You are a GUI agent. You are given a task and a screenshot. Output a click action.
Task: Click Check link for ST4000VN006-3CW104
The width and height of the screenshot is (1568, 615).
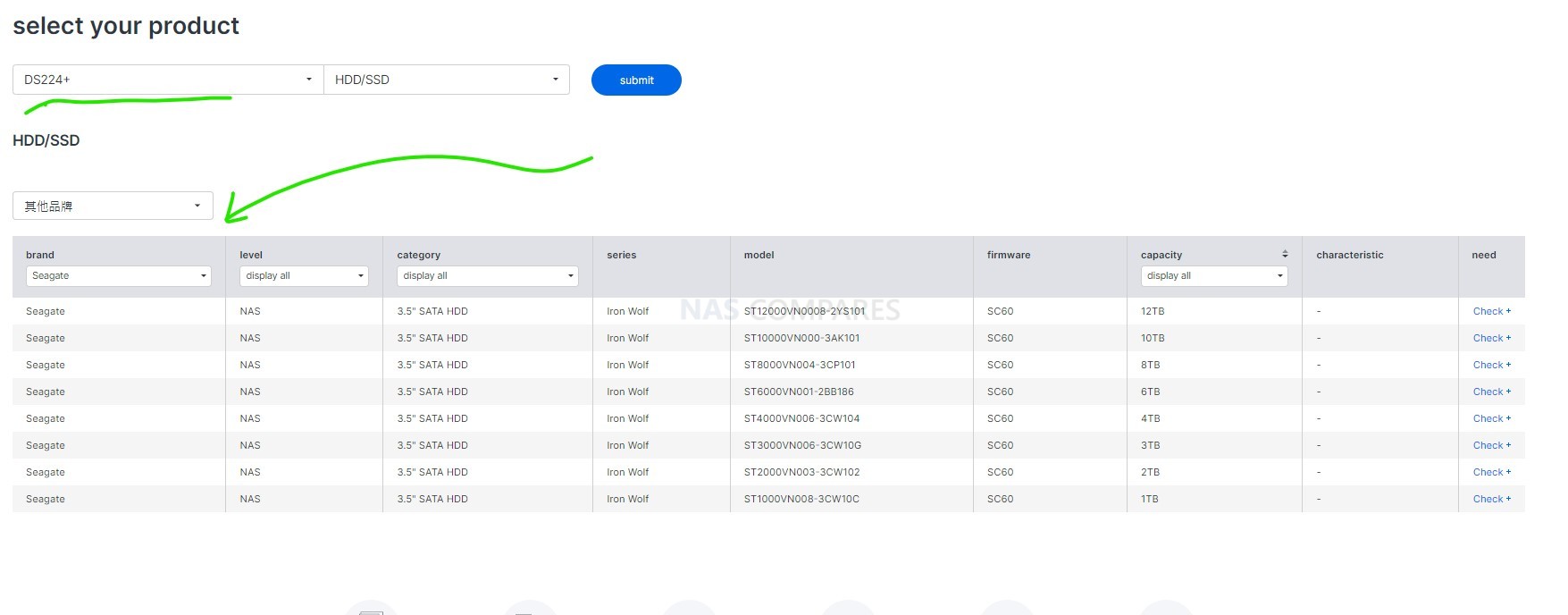[1492, 418]
